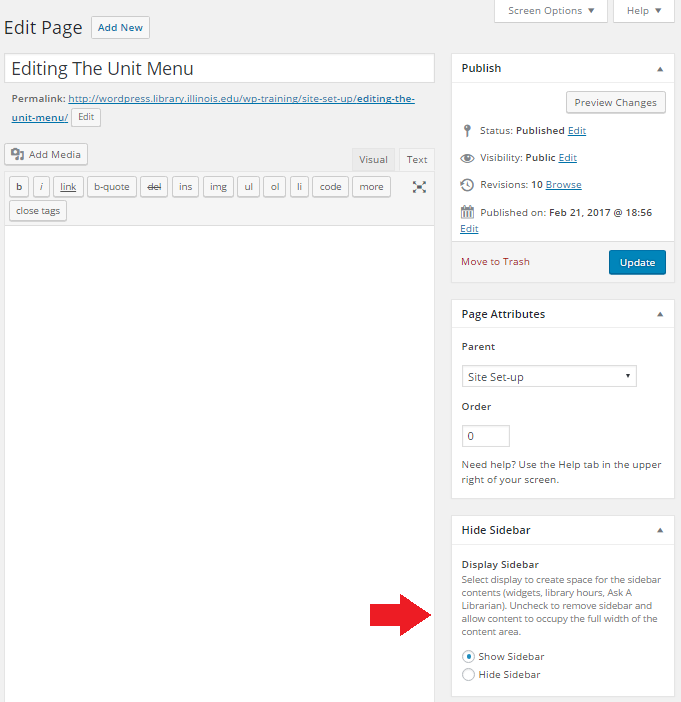
Task: Click the italic 'i' quicktag button
Action: point(41,187)
